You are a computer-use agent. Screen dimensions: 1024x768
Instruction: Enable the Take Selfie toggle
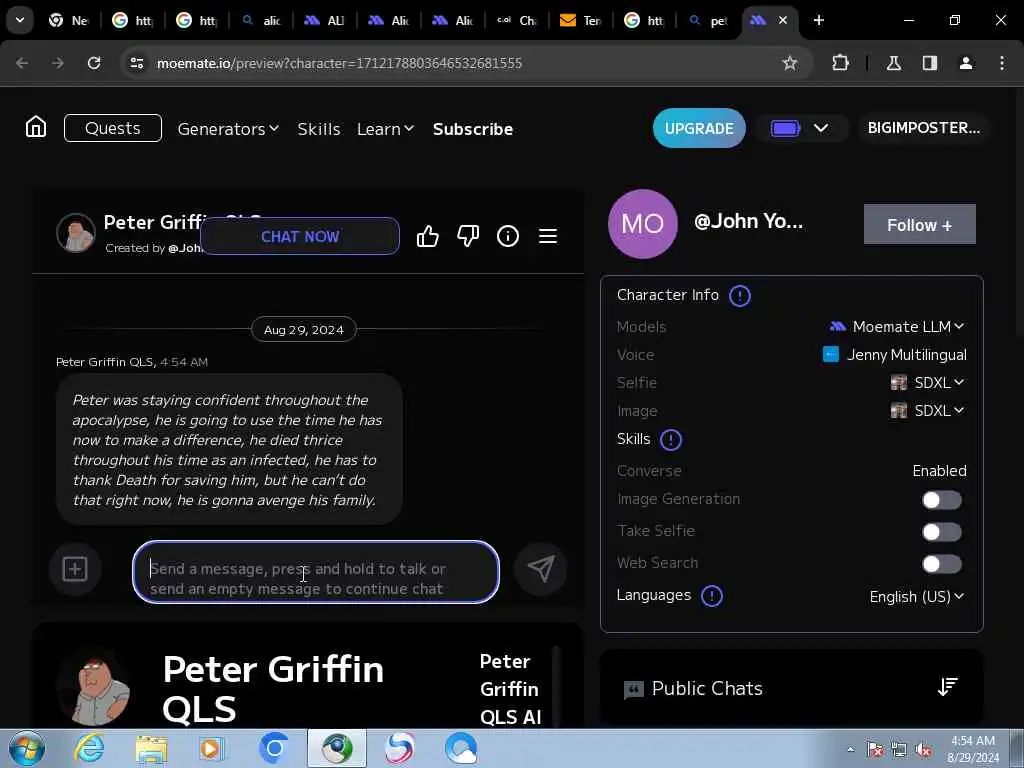(941, 532)
